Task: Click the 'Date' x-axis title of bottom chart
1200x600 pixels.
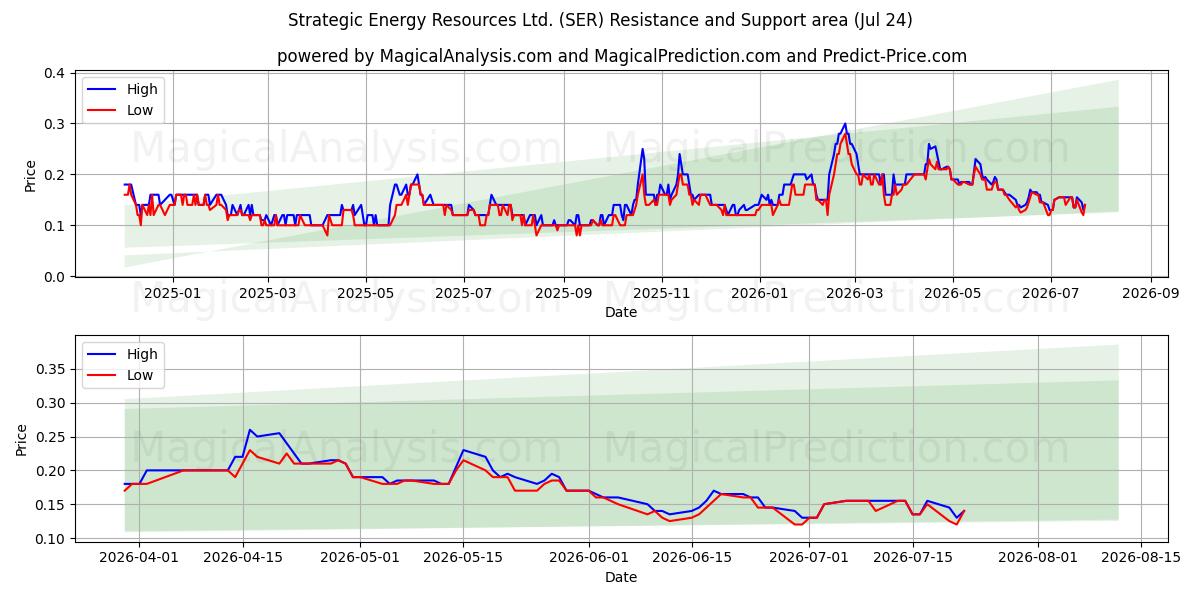Action: point(621,577)
